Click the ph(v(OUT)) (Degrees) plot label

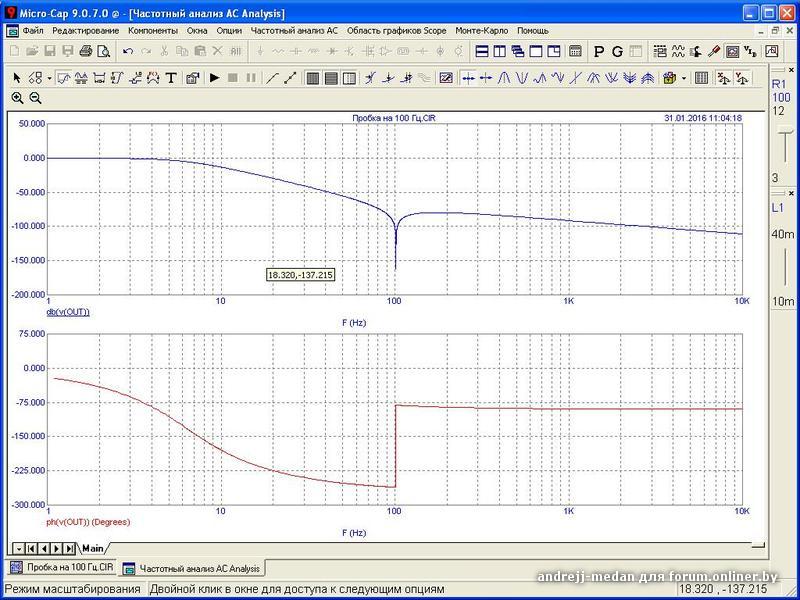(88, 522)
